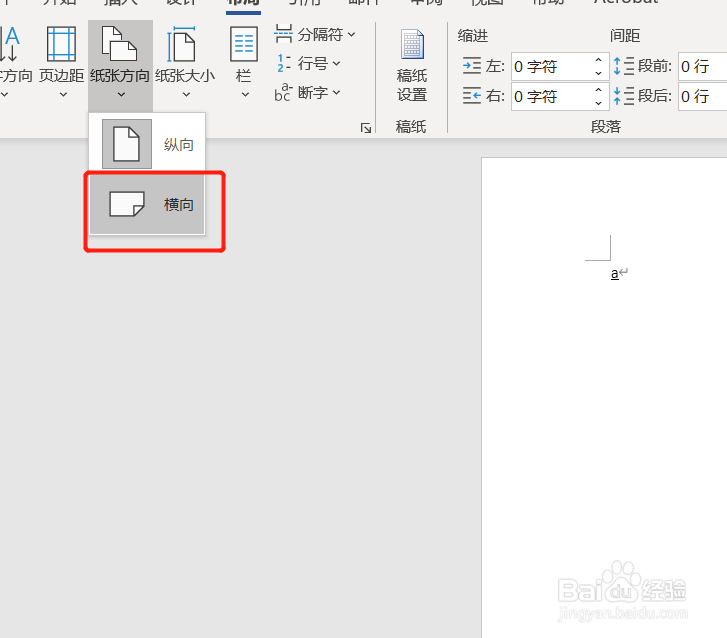
Task: Open 稿纸设置 manuscript paper settings
Action: [412, 65]
